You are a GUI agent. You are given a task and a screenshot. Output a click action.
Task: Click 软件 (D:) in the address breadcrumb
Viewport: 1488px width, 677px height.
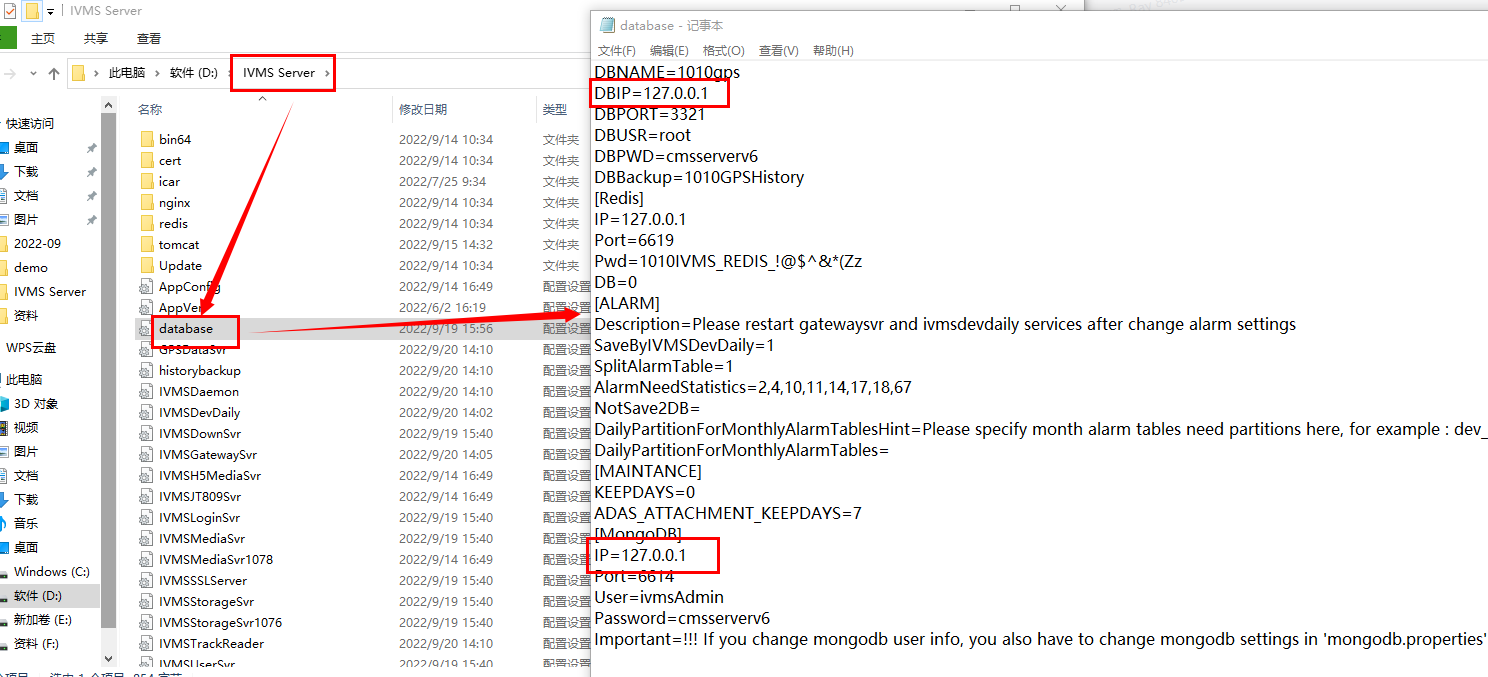point(193,73)
